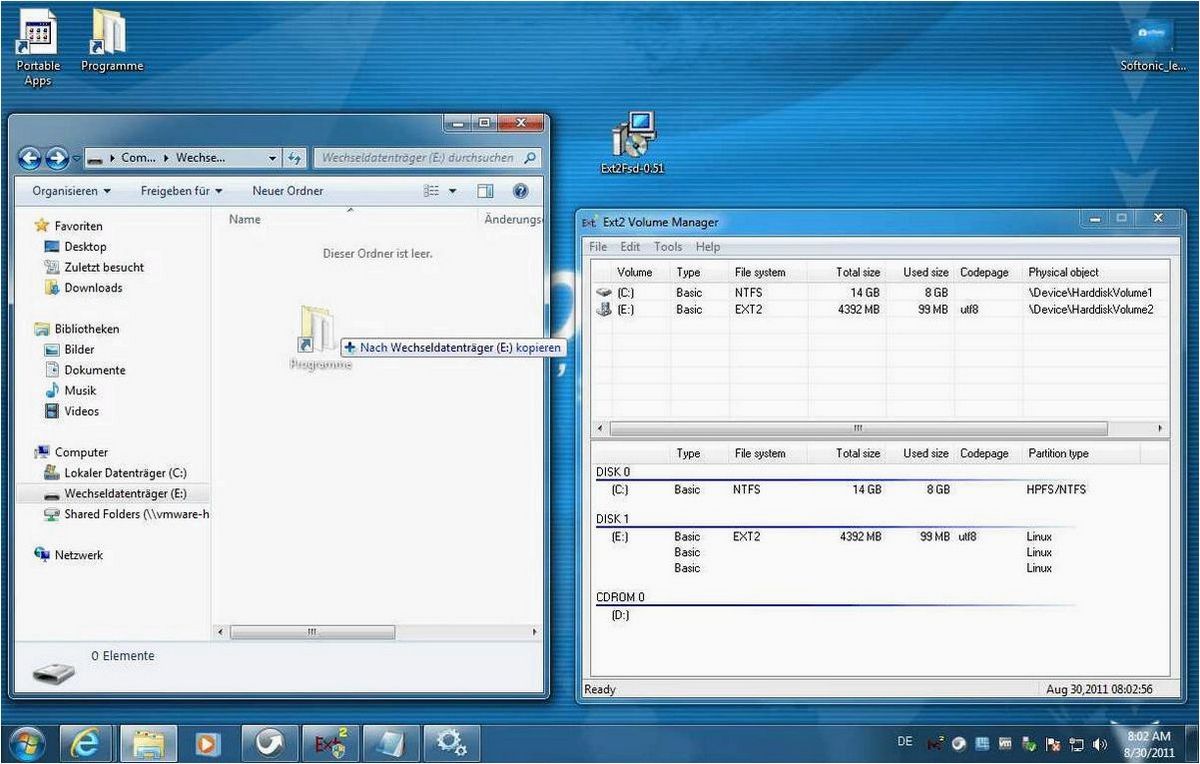Screen dimensions: 1200x764
Task: Click the white swirl-arrow taskbar app icon
Action: point(270,743)
